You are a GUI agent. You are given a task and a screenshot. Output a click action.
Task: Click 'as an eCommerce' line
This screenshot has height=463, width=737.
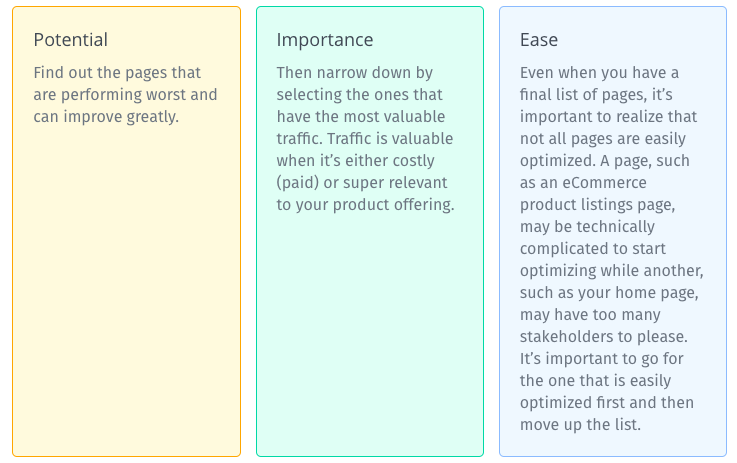583,183
